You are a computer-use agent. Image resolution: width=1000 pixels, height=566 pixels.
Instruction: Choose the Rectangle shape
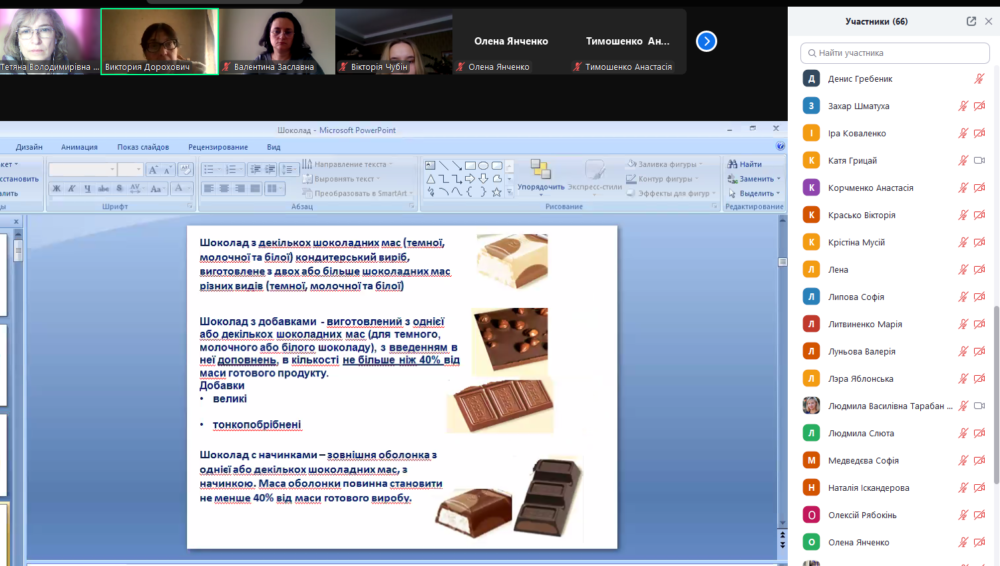pos(470,165)
